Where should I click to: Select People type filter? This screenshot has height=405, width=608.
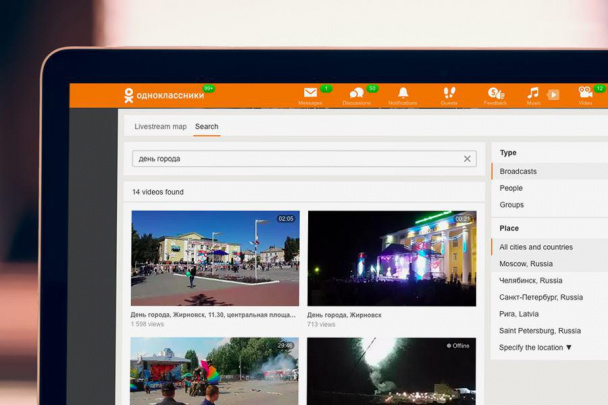(511, 188)
